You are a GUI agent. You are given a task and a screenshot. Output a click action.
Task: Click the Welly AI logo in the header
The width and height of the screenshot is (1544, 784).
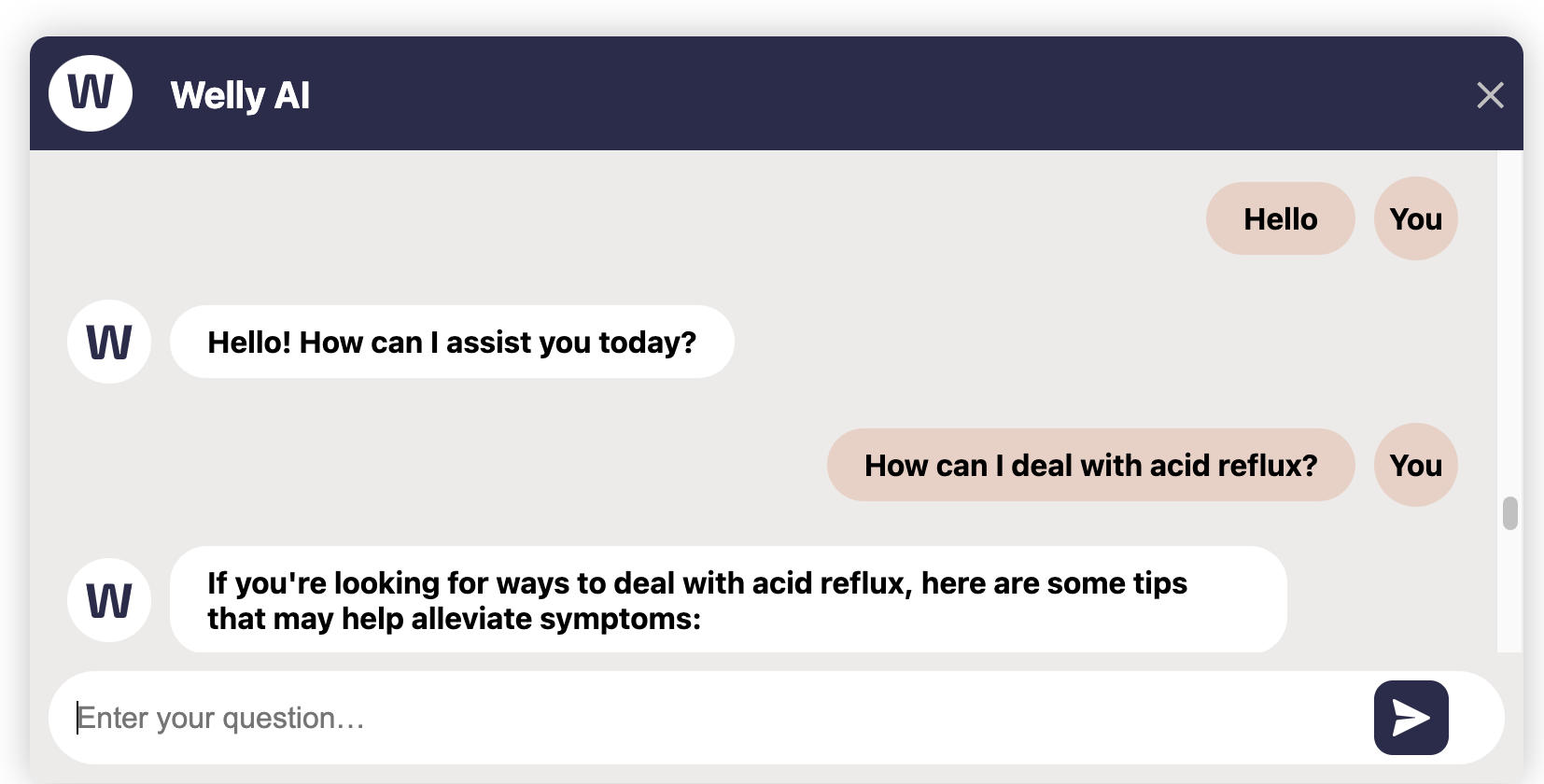[91, 93]
